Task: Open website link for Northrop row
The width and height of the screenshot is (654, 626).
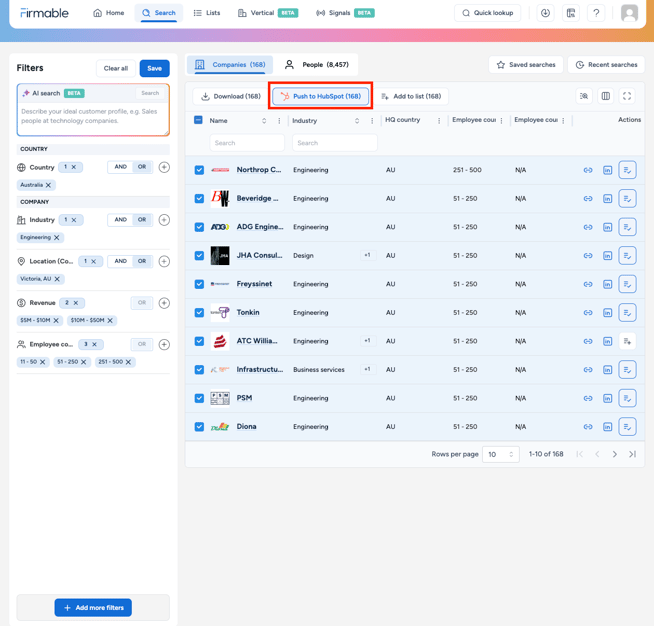Action: click(x=588, y=170)
